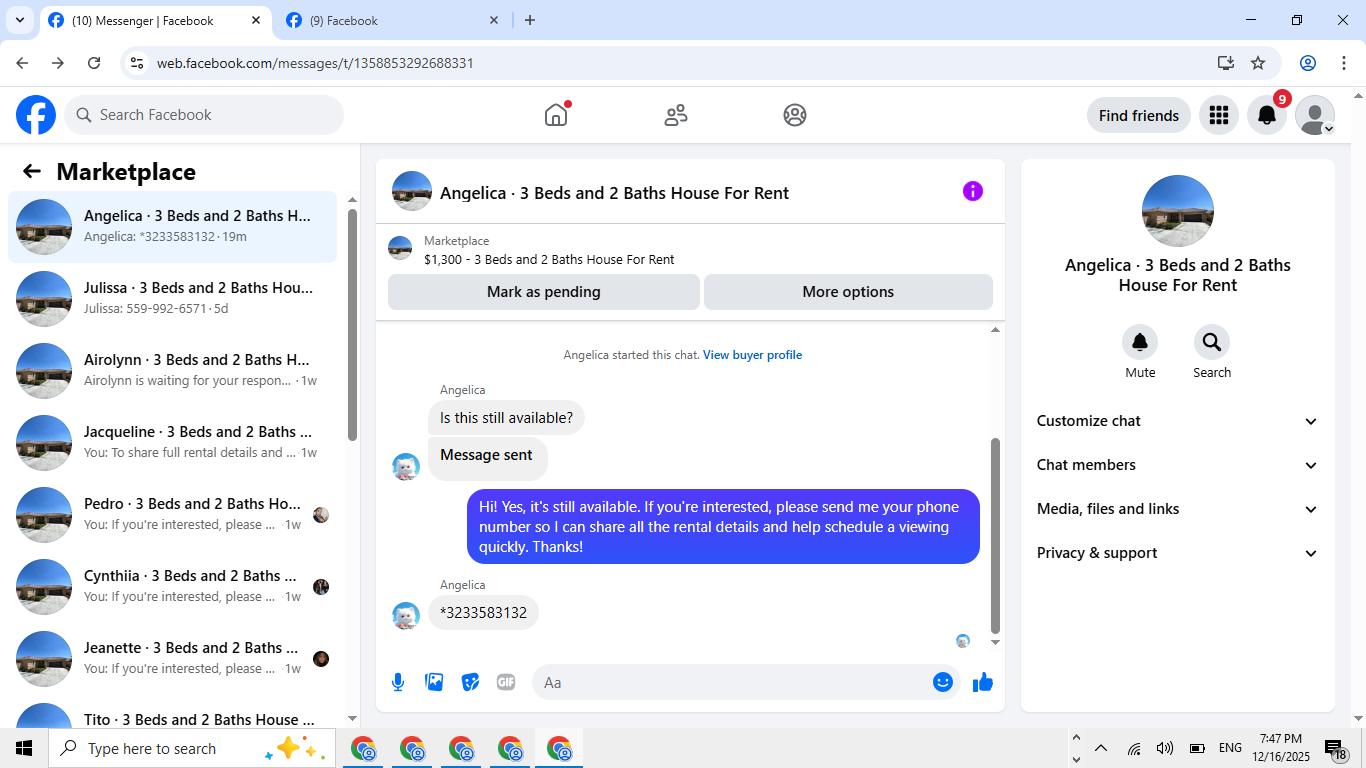
Task: Expand the Privacy & support section
Action: click(x=1178, y=553)
